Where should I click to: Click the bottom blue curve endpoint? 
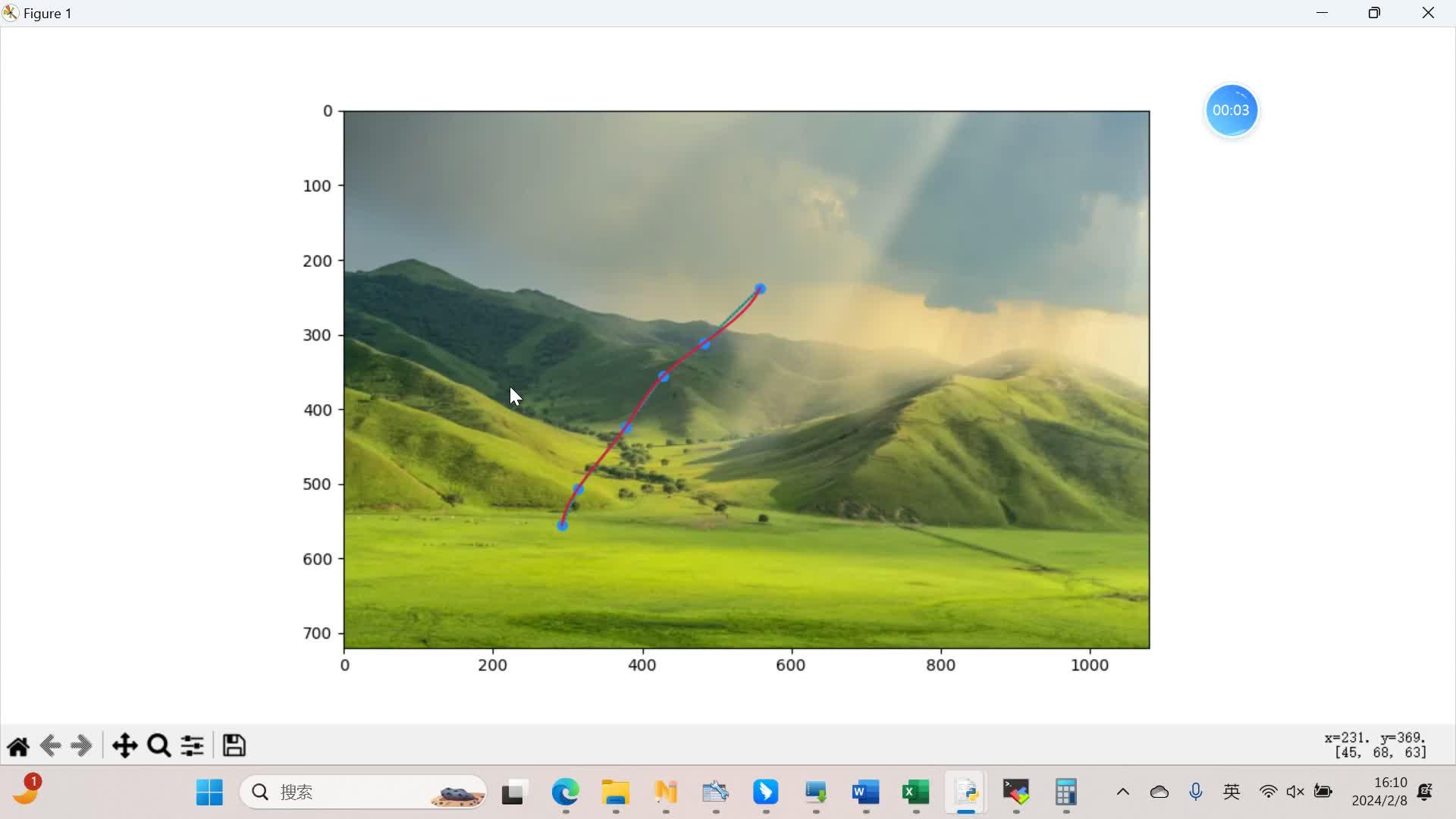(x=562, y=526)
